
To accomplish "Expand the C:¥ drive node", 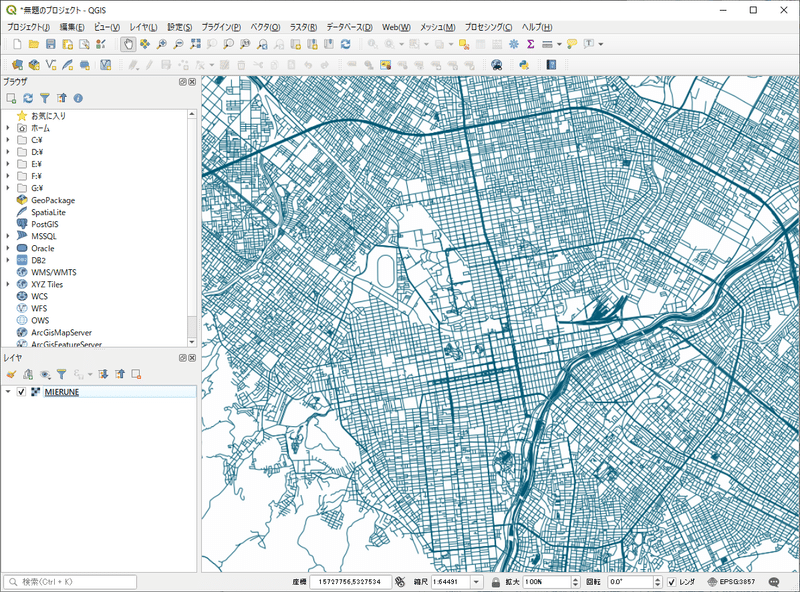I will [x=8, y=140].
